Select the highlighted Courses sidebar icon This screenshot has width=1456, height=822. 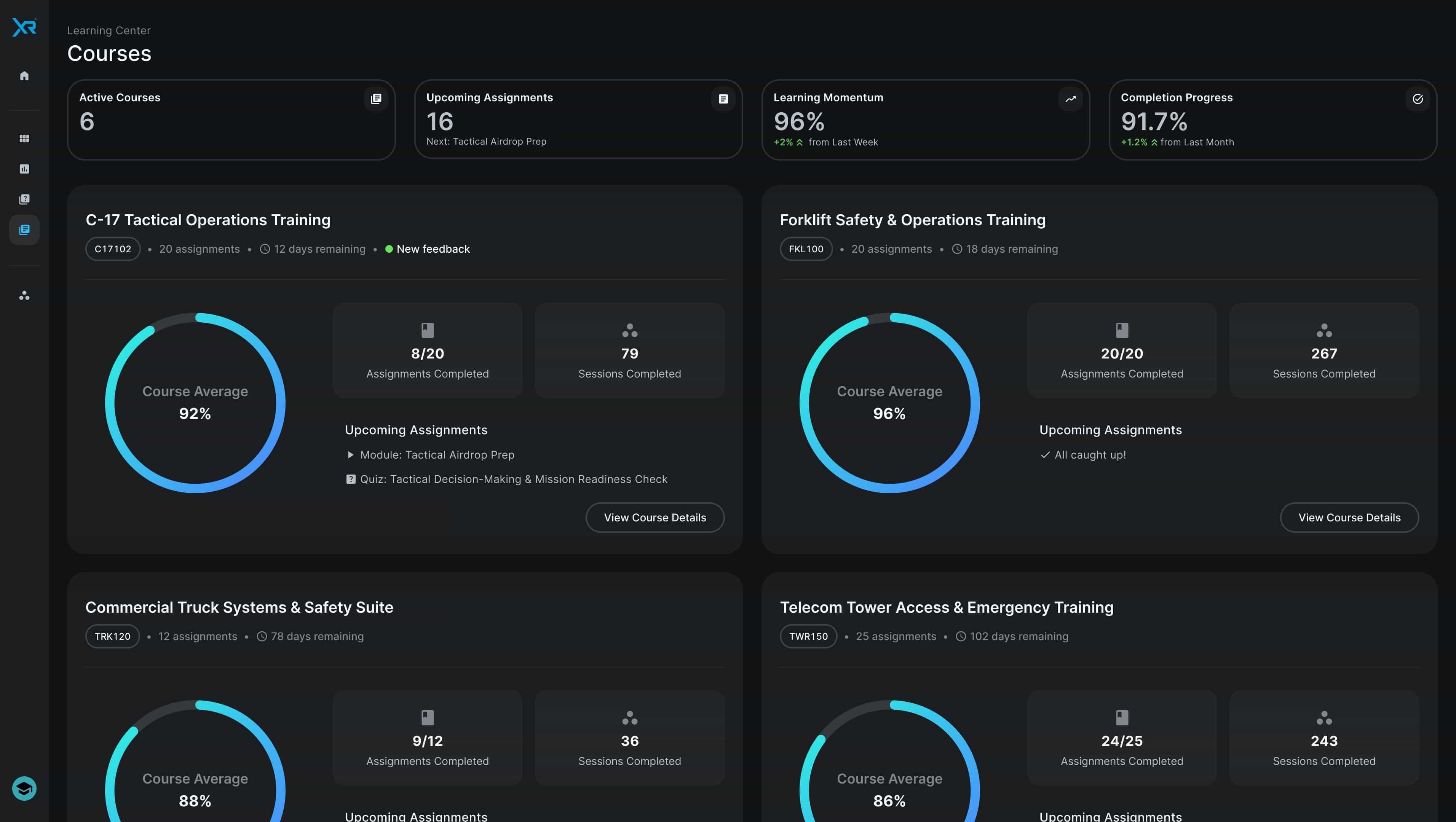[x=24, y=229]
